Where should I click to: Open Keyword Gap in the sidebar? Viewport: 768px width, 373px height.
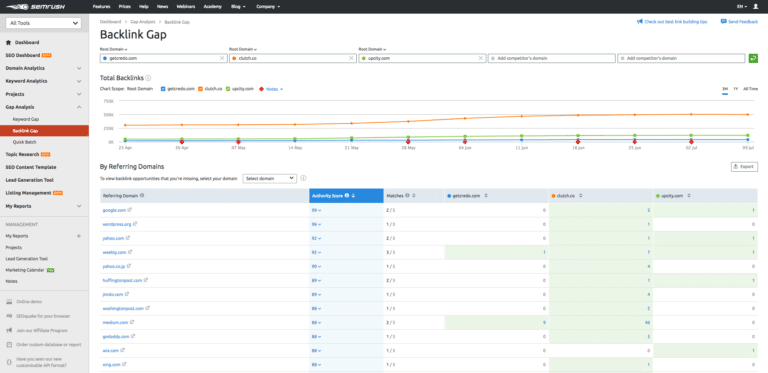click(26, 119)
